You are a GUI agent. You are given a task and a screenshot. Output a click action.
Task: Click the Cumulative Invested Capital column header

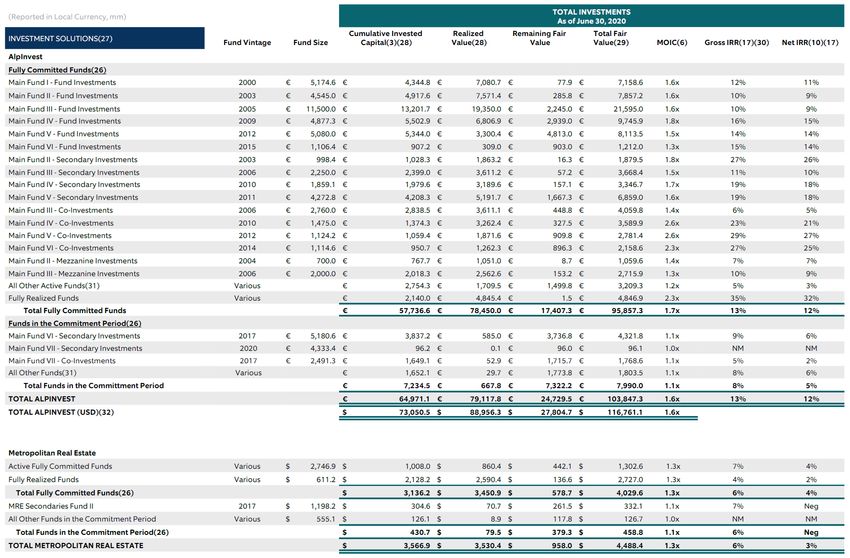point(385,38)
